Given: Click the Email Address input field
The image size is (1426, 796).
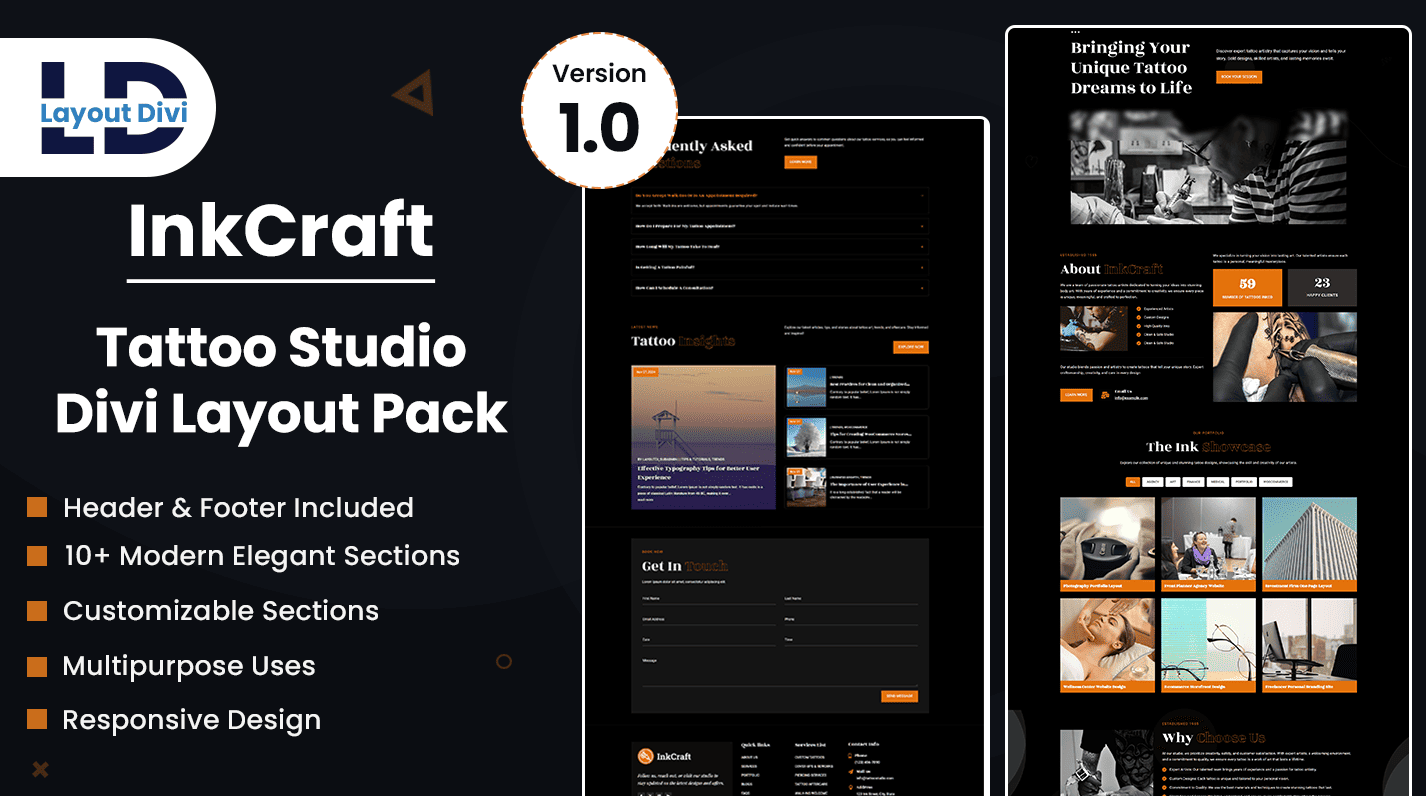Looking at the screenshot, I should (708, 620).
